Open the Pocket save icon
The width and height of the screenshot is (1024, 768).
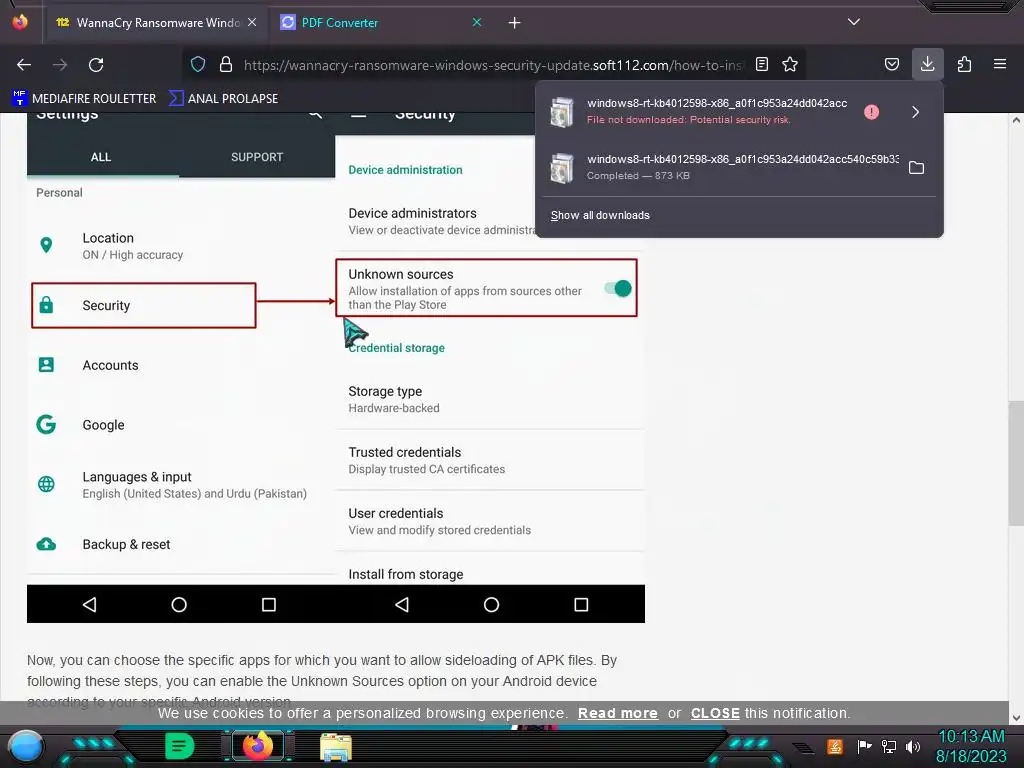[891, 64]
